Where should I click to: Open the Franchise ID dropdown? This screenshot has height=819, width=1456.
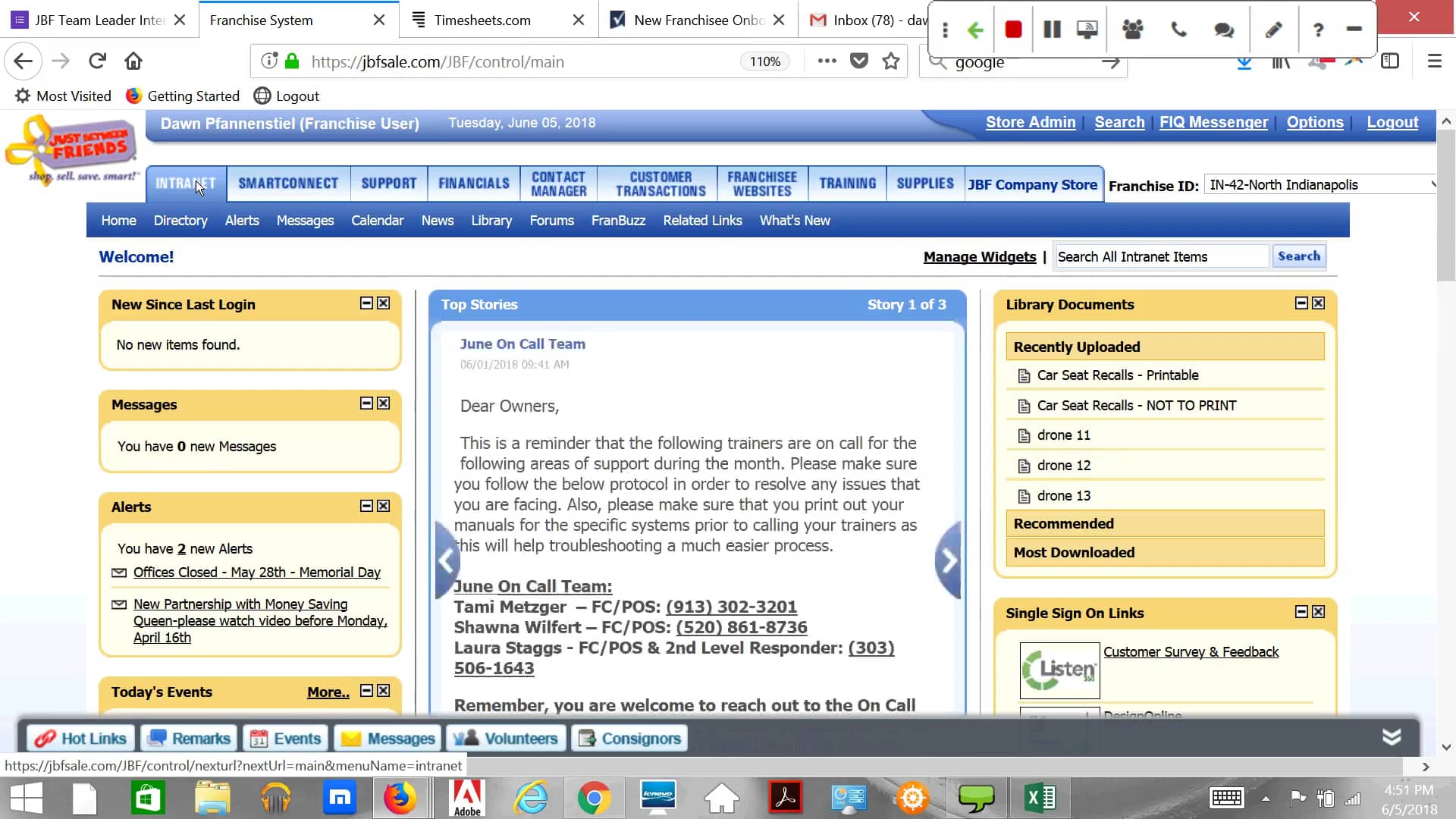tap(1320, 185)
